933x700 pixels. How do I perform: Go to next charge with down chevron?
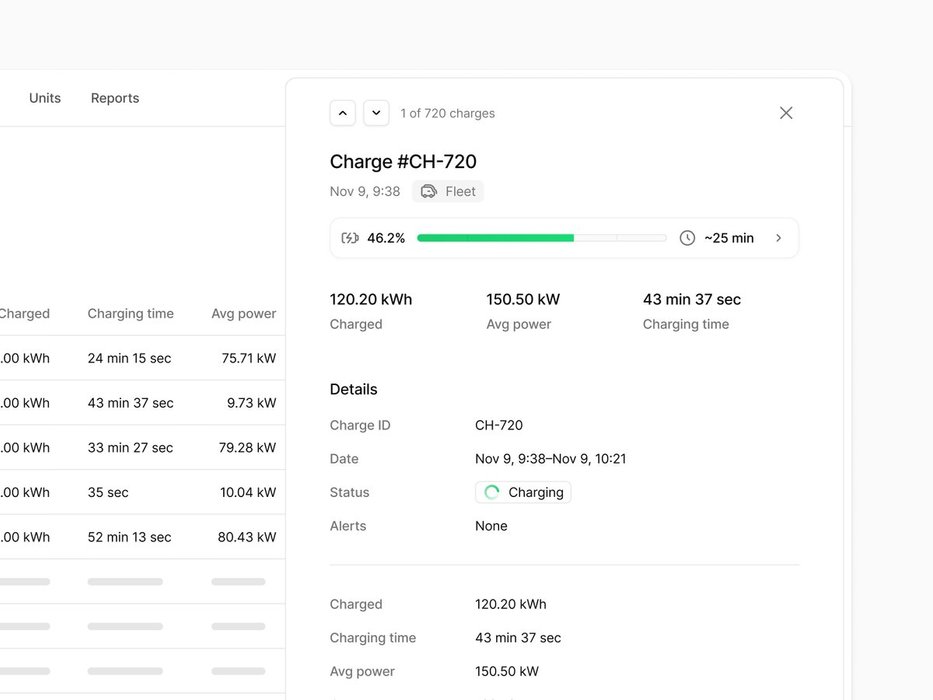tap(376, 113)
